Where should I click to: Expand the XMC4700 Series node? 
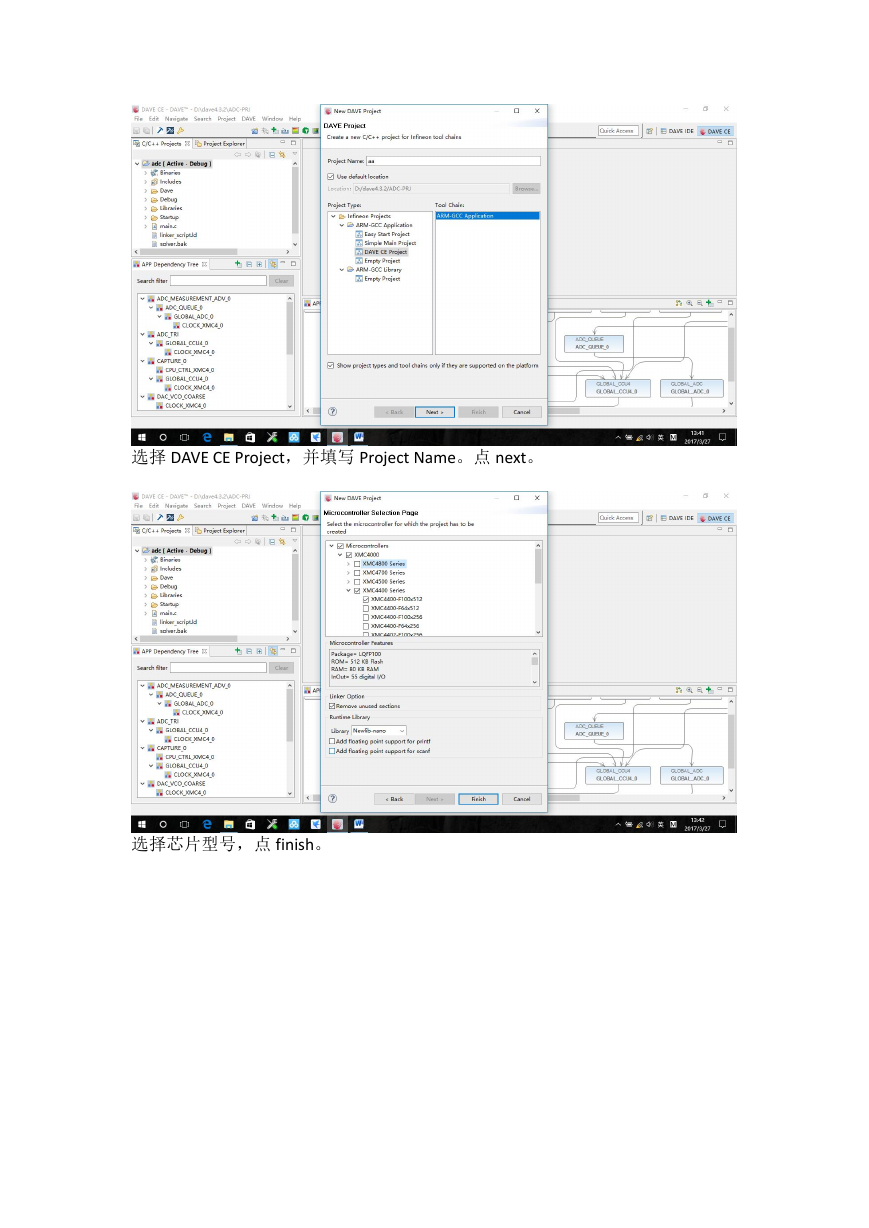click(349, 572)
